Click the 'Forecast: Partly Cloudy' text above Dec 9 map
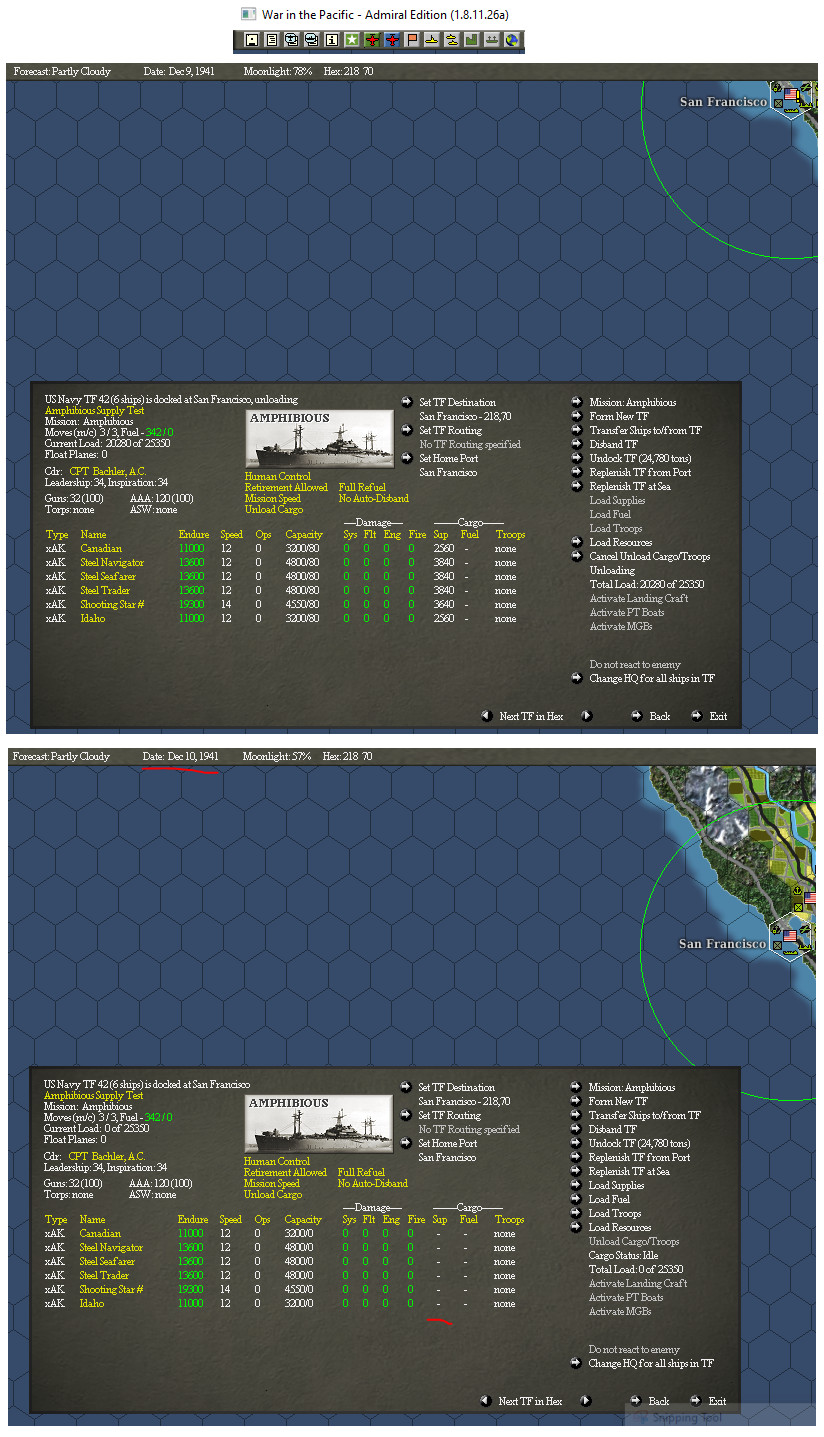Screen dimensions: 824x1437 point(62,71)
